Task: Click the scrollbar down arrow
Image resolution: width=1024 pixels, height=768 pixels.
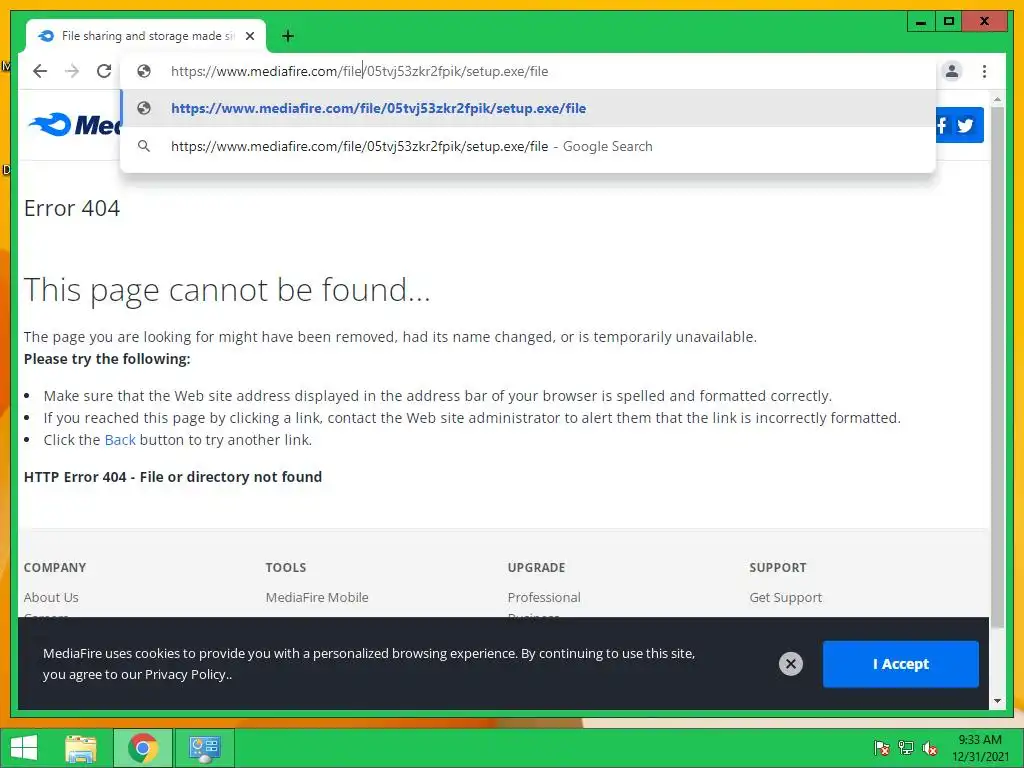Action: tap(997, 701)
